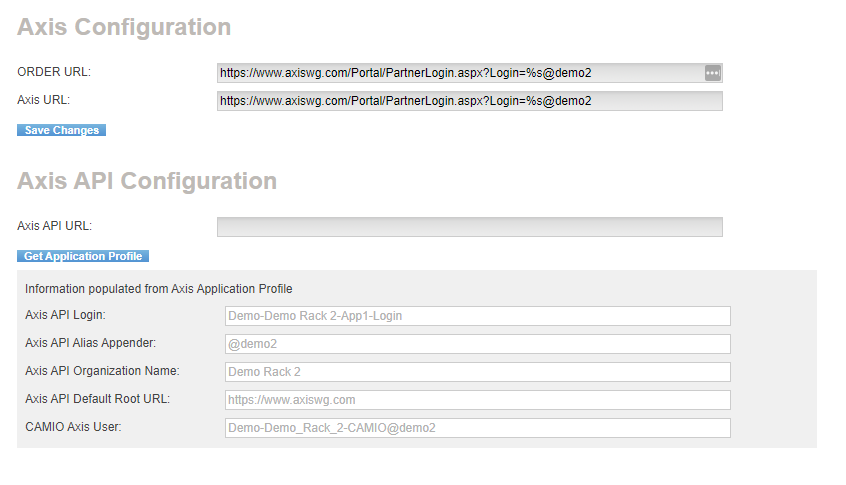Click the empty Axis API URL field
Viewport: 846px width, 485px height.
(x=469, y=227)
